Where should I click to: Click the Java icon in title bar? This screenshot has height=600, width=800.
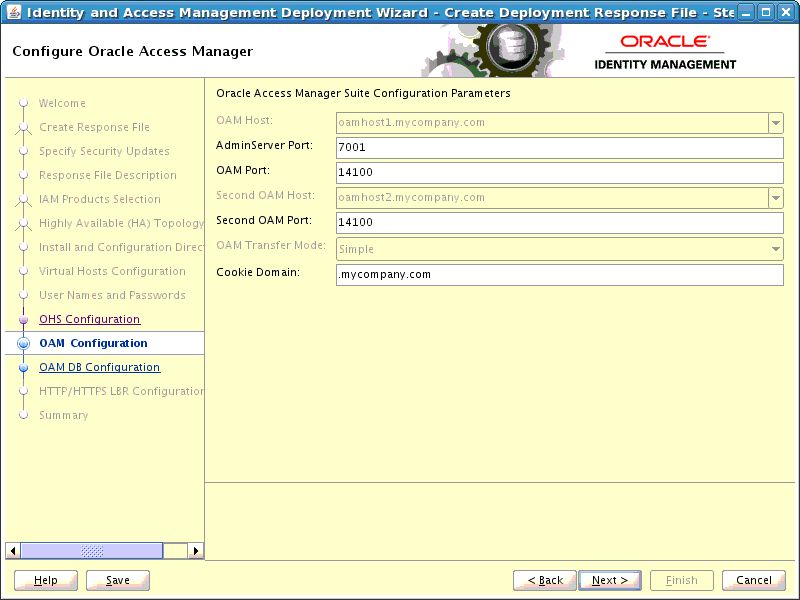(x=14, y=12)
